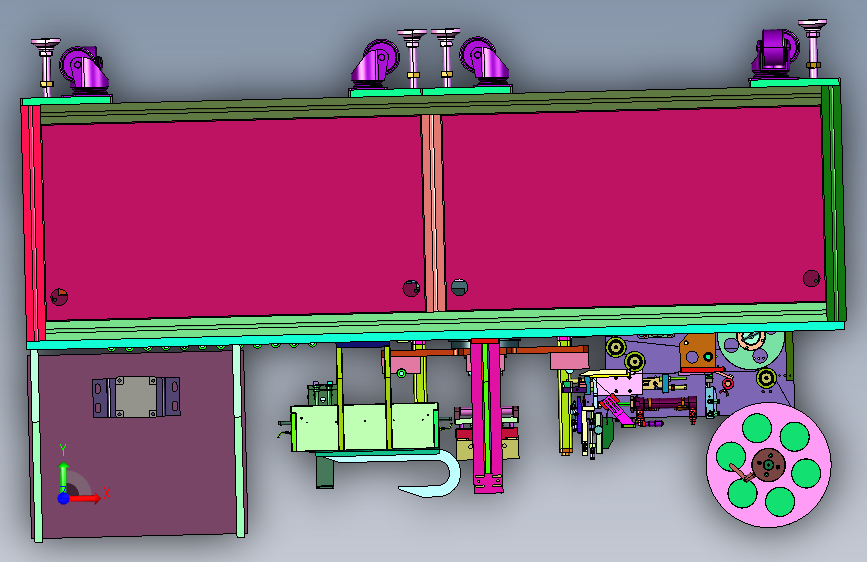Select the large pink reel with green holes
This screenshot has width=867, height=562.
tap(769, 465)
